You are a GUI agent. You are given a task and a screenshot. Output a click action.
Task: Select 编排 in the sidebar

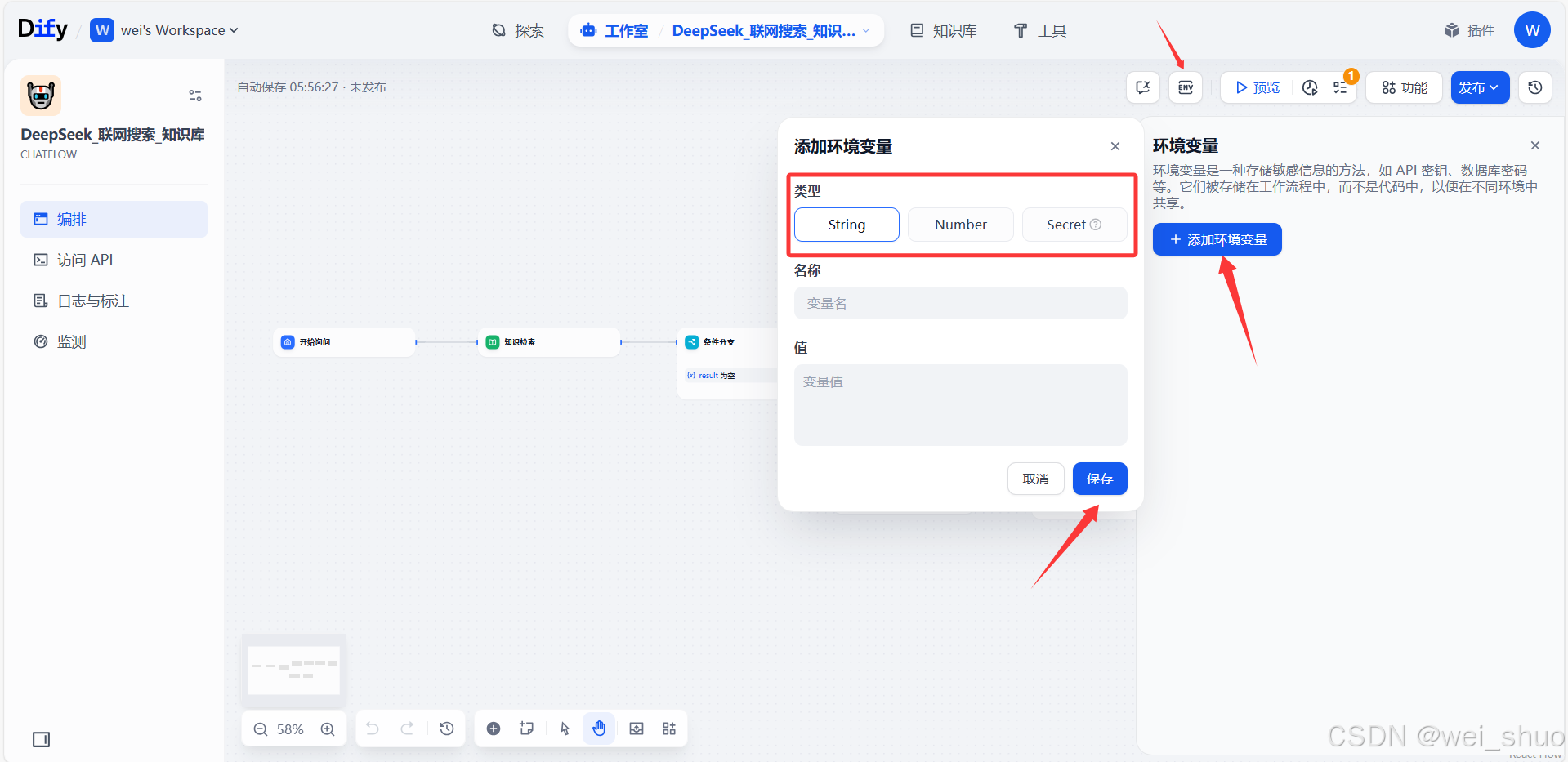(x=114, y=219)
